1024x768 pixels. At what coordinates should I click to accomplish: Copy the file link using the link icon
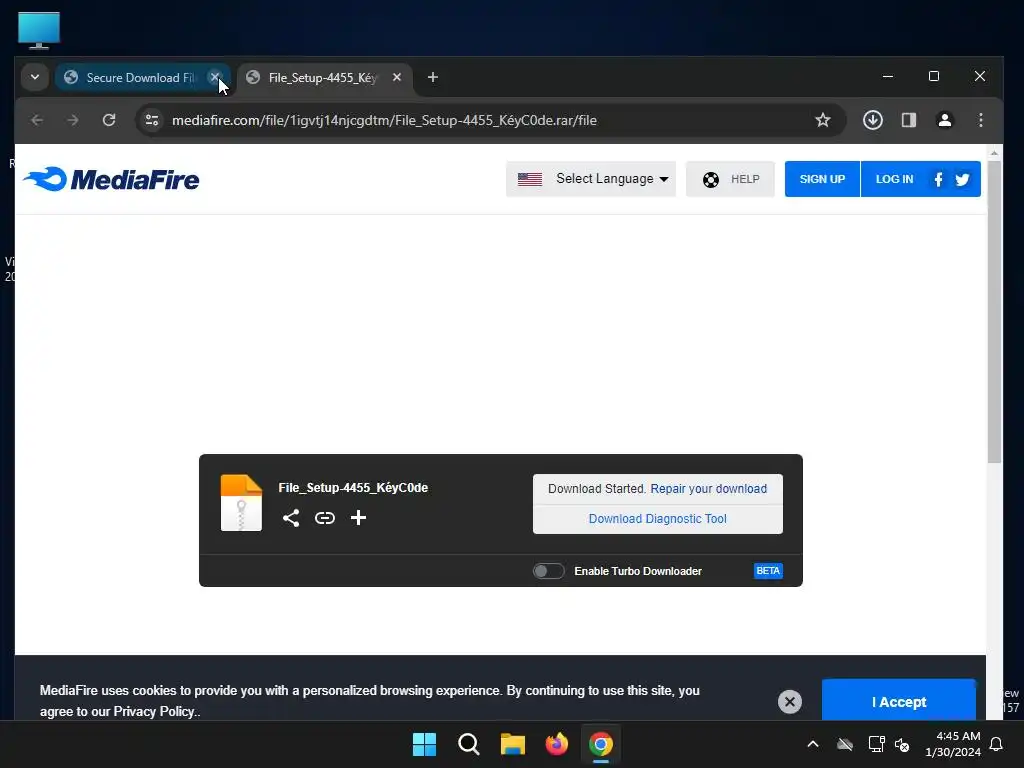(325, 518)
